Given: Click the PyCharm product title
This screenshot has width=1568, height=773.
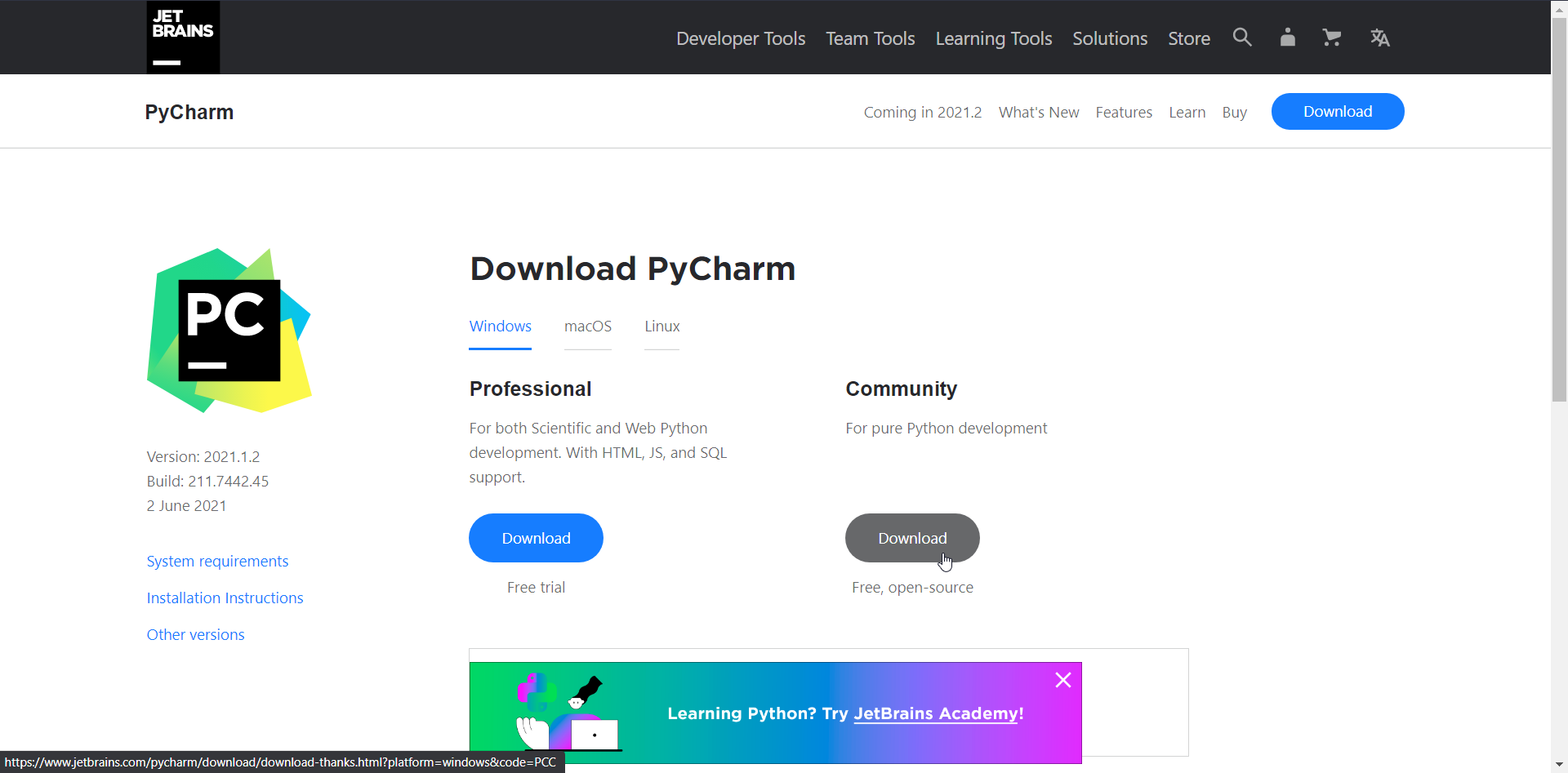Looking at the screenshot, I should 189,112.
